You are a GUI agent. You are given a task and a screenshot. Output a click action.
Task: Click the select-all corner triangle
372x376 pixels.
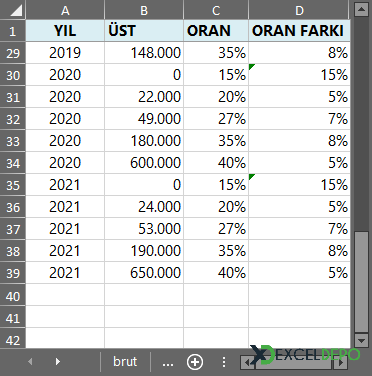pos(16,10)
